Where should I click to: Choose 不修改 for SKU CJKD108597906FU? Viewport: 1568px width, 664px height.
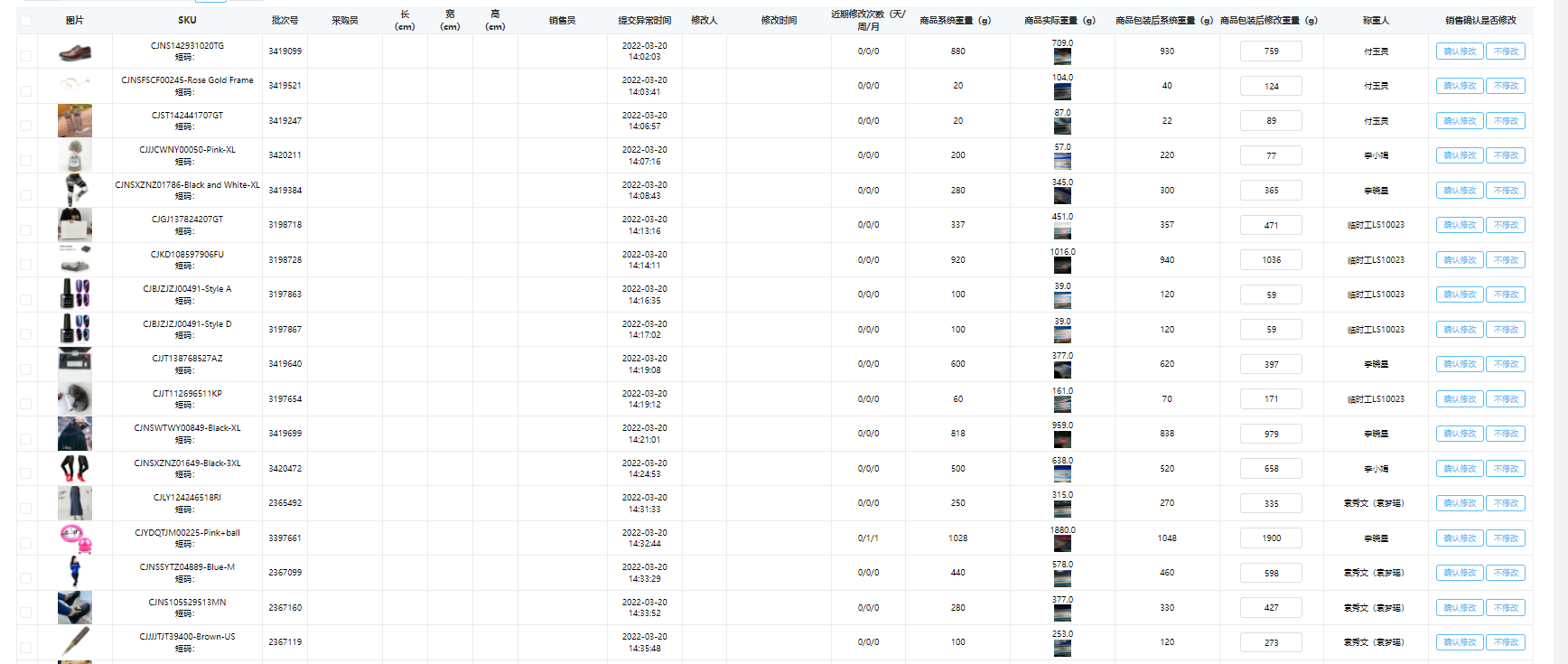[x=1506, y=260]
